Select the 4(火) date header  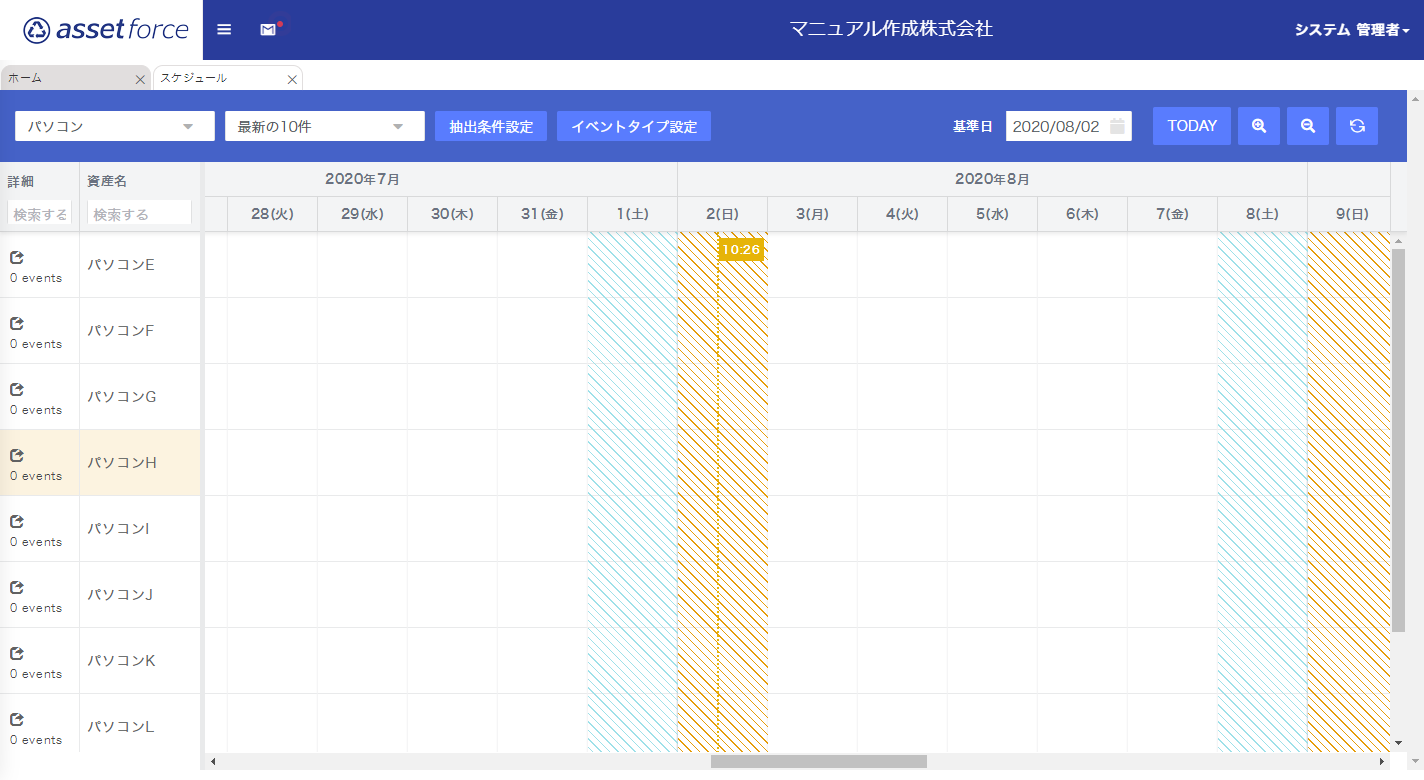tap(902, 214)
